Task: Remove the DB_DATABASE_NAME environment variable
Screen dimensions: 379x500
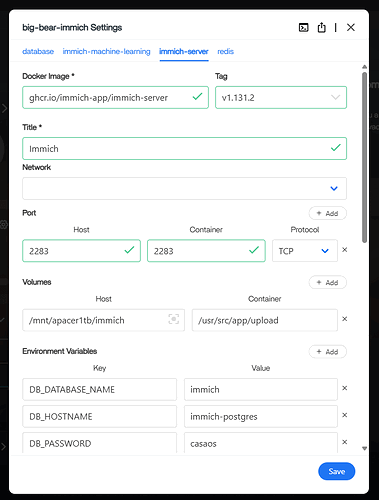Action: click(345, 388)
